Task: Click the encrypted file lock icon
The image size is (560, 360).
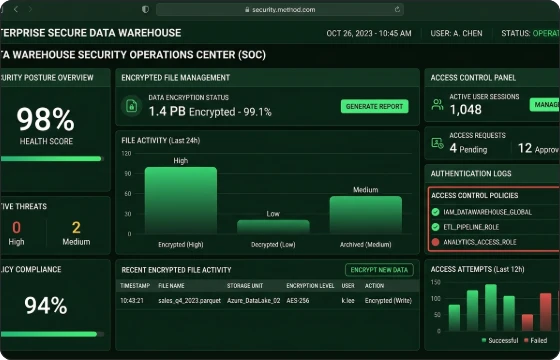Action: [x=131, y=106]
